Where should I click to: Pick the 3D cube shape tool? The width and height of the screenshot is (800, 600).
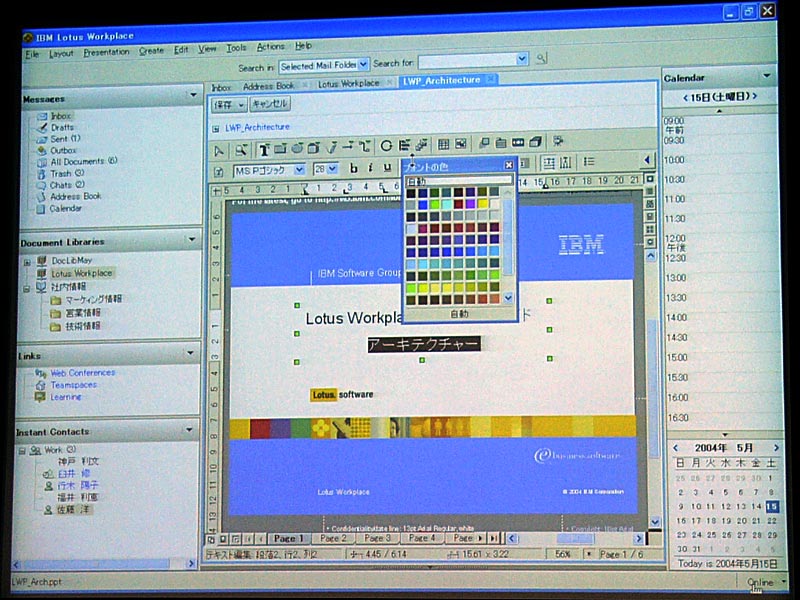pos(313,148)
